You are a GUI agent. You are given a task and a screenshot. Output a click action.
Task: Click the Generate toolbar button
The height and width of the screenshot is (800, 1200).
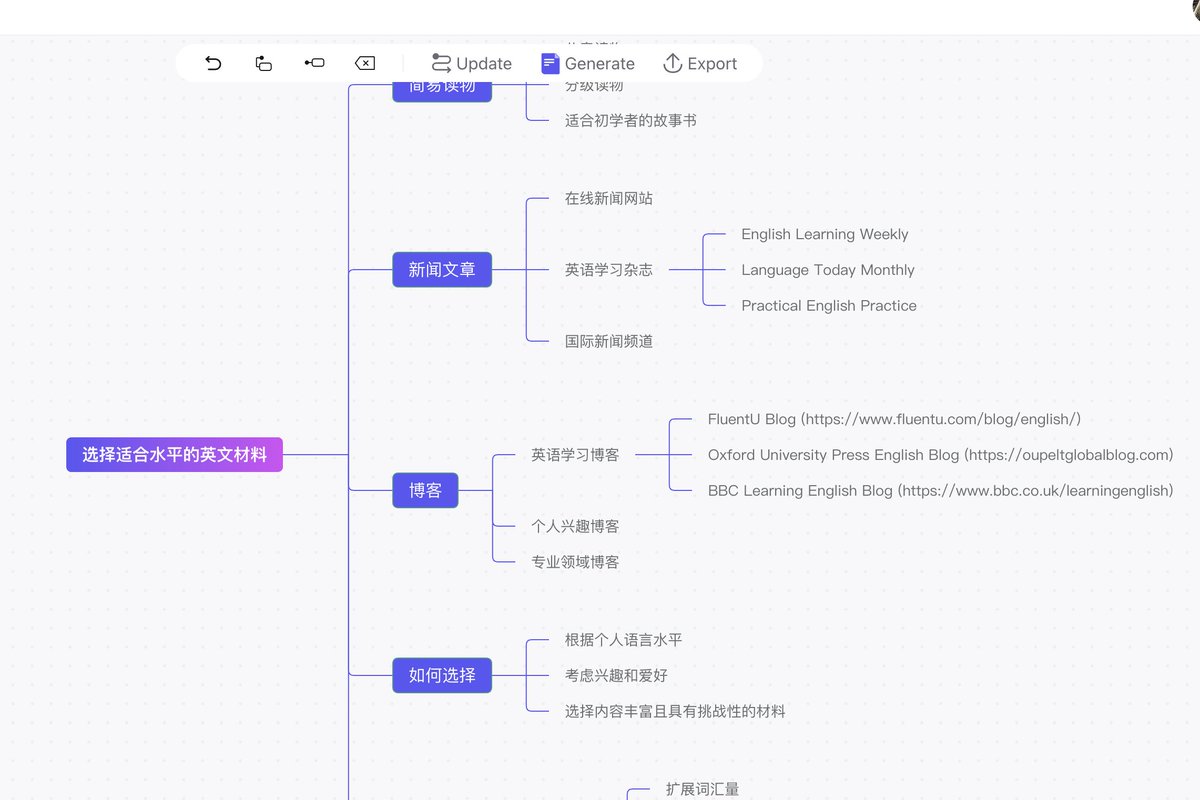(588, 63)
